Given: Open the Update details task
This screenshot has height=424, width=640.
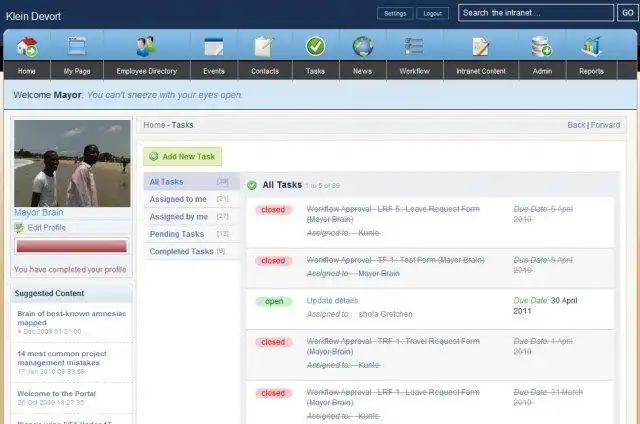Looking at the screenshot, I should 332,300.
